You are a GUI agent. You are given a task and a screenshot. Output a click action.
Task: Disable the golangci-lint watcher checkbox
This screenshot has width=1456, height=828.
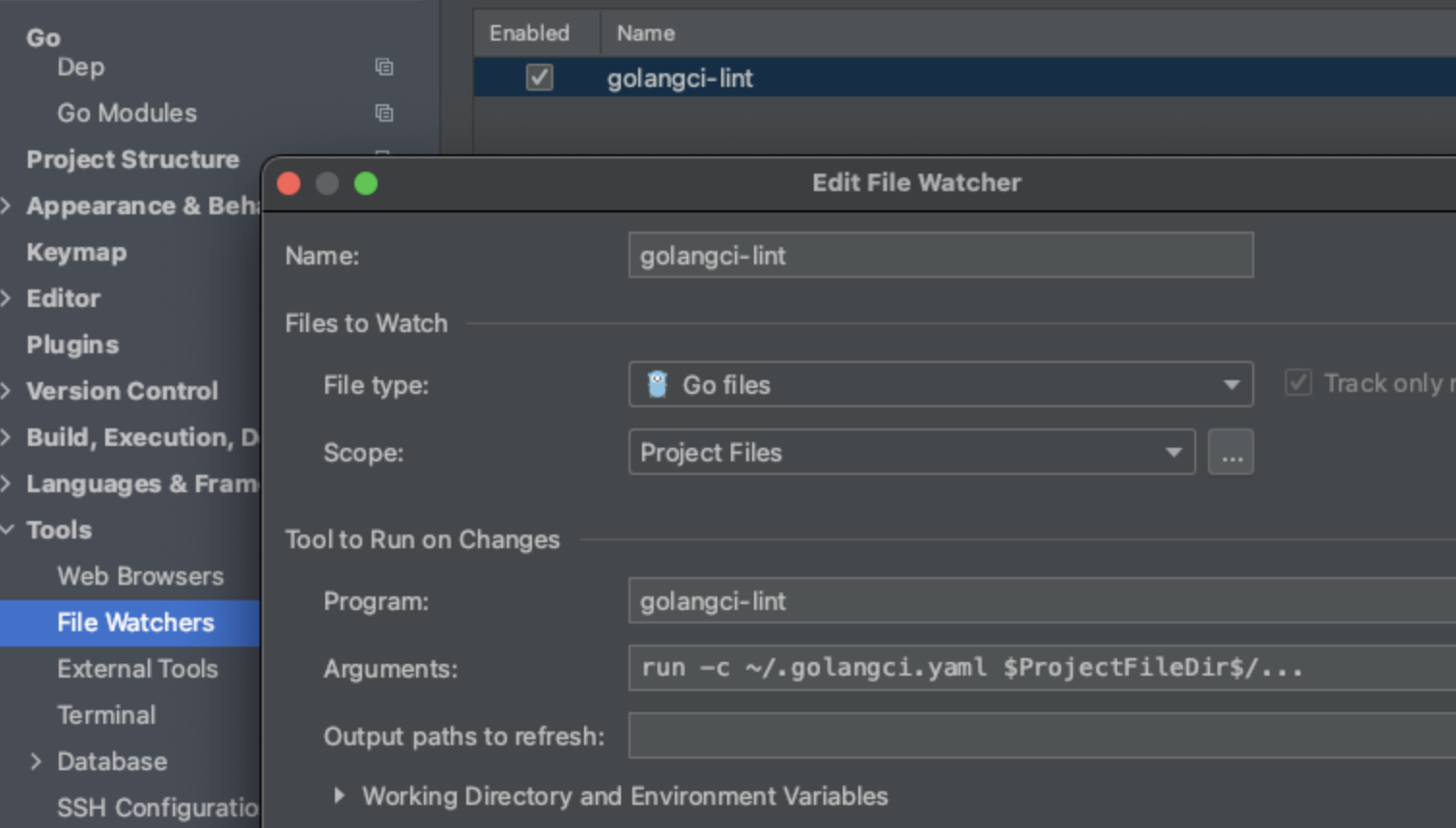pyautogui.click(x=540, y=77)
